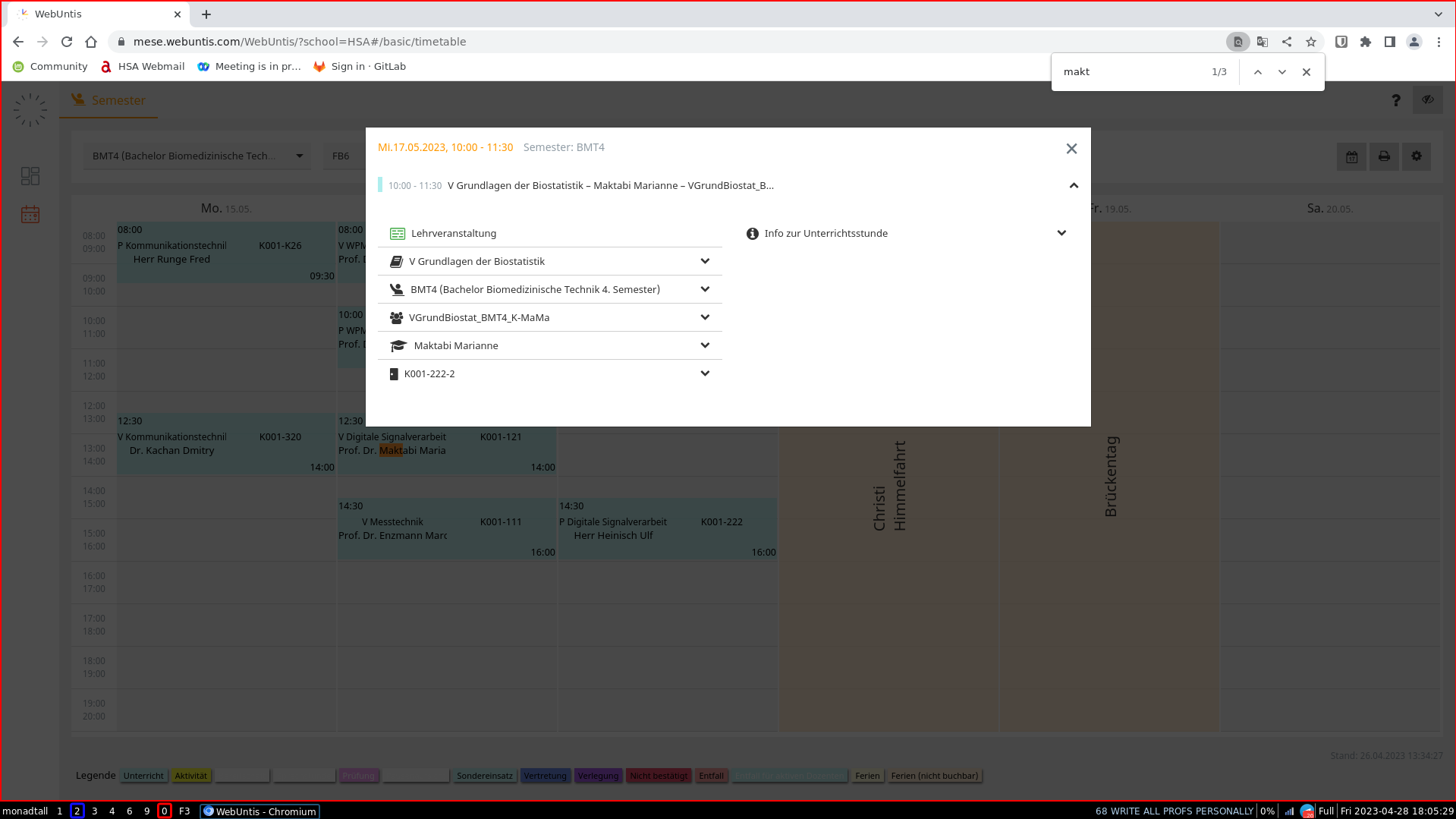Open the Community bookmark

(50, 67)
